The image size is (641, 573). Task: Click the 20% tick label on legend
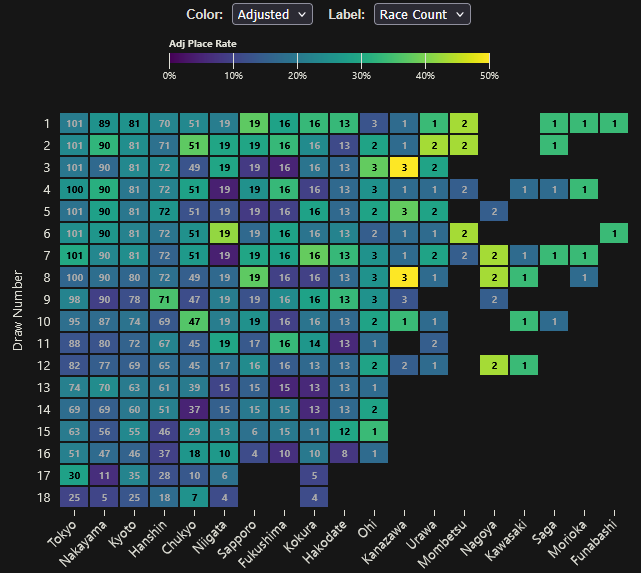click(297, 76)
